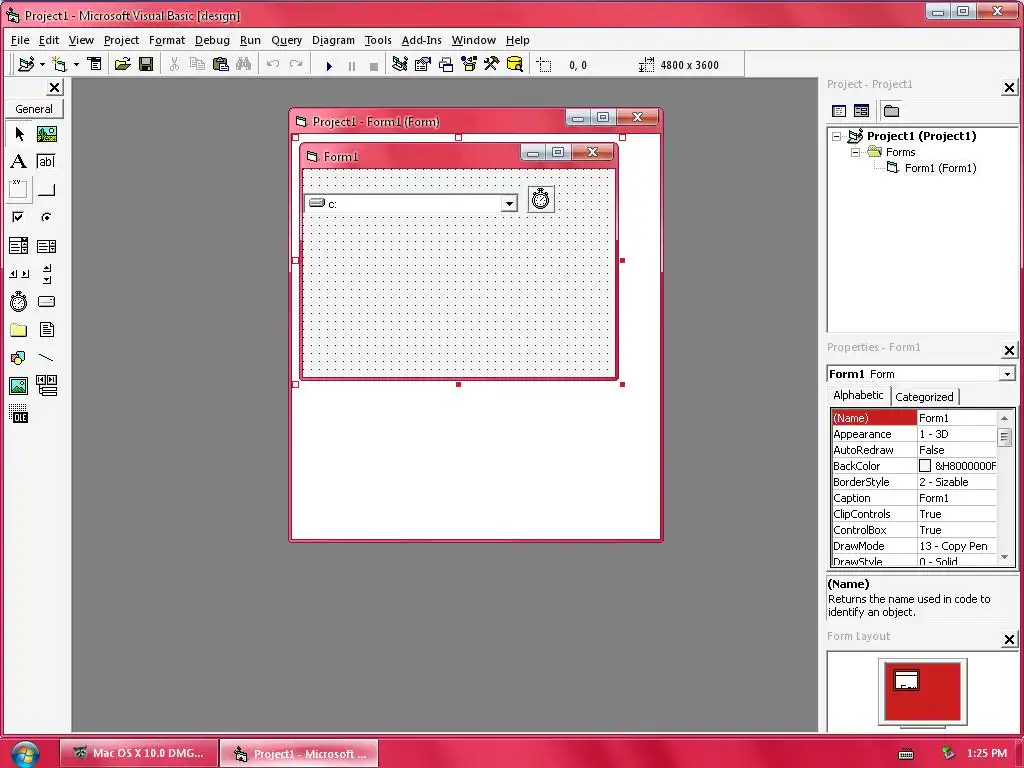Select Form1 (Form1) in project tree
The width and height of the screenshot is (1024, 768).
940,168
